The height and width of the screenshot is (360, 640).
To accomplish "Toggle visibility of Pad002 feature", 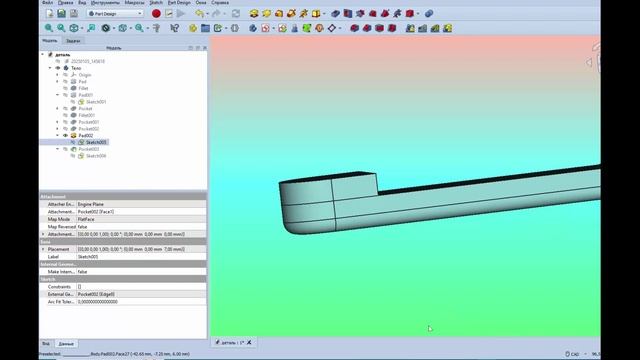I will (x=65, y=136).
